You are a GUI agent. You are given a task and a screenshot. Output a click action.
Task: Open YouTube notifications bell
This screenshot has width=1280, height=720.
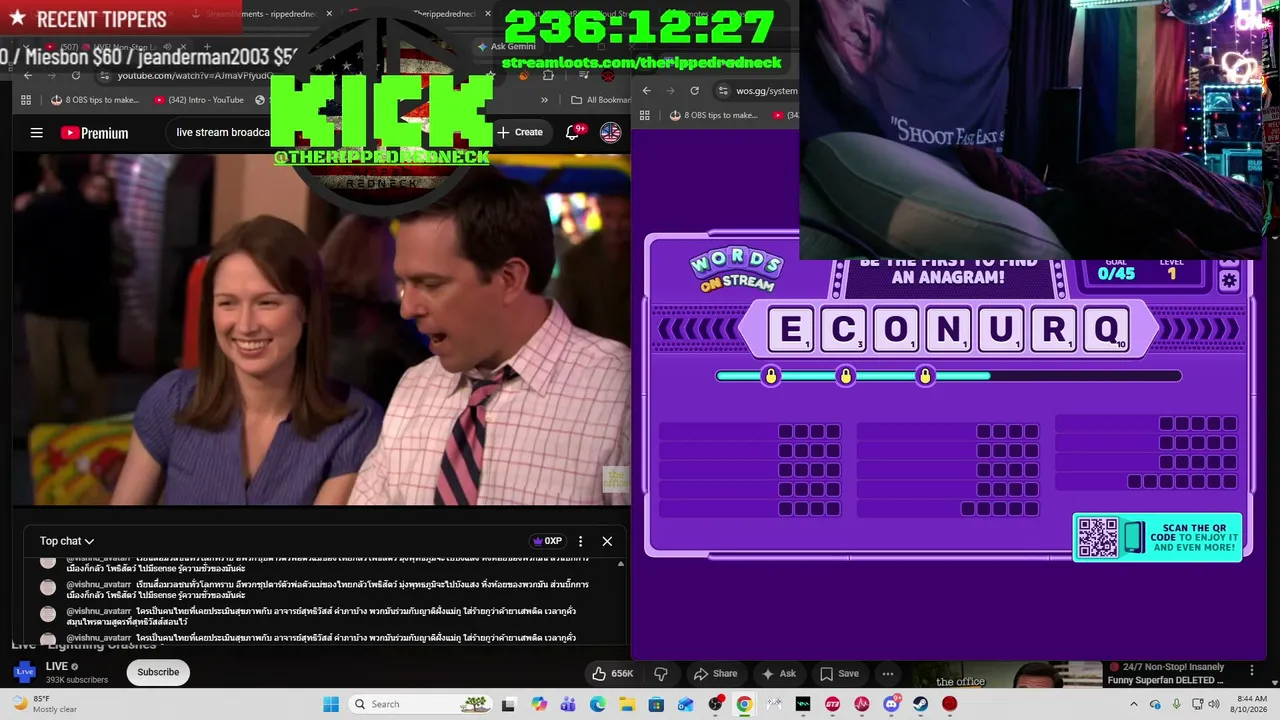click(574, 132)
